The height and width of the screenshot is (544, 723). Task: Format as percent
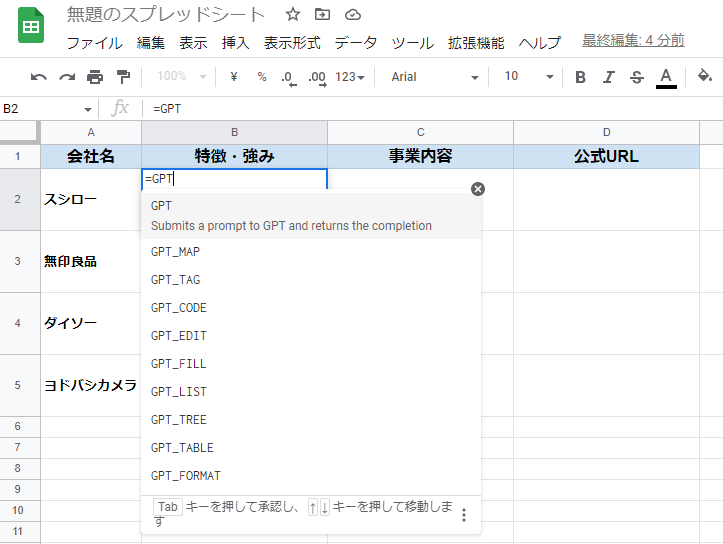[262, 77]
